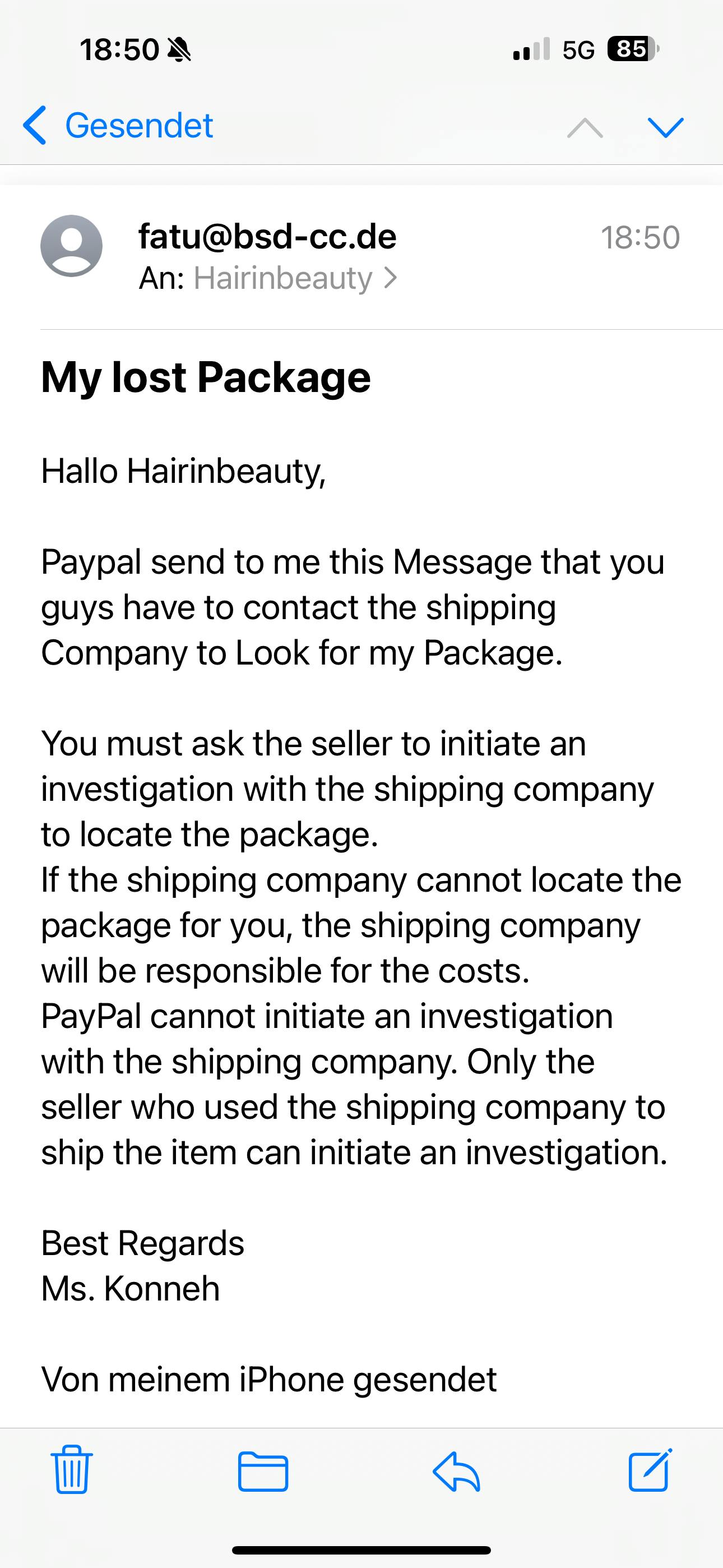The image size is (723, 1568).
Task: Return to the Gesendet mailbox
Action: click(139, 126)
